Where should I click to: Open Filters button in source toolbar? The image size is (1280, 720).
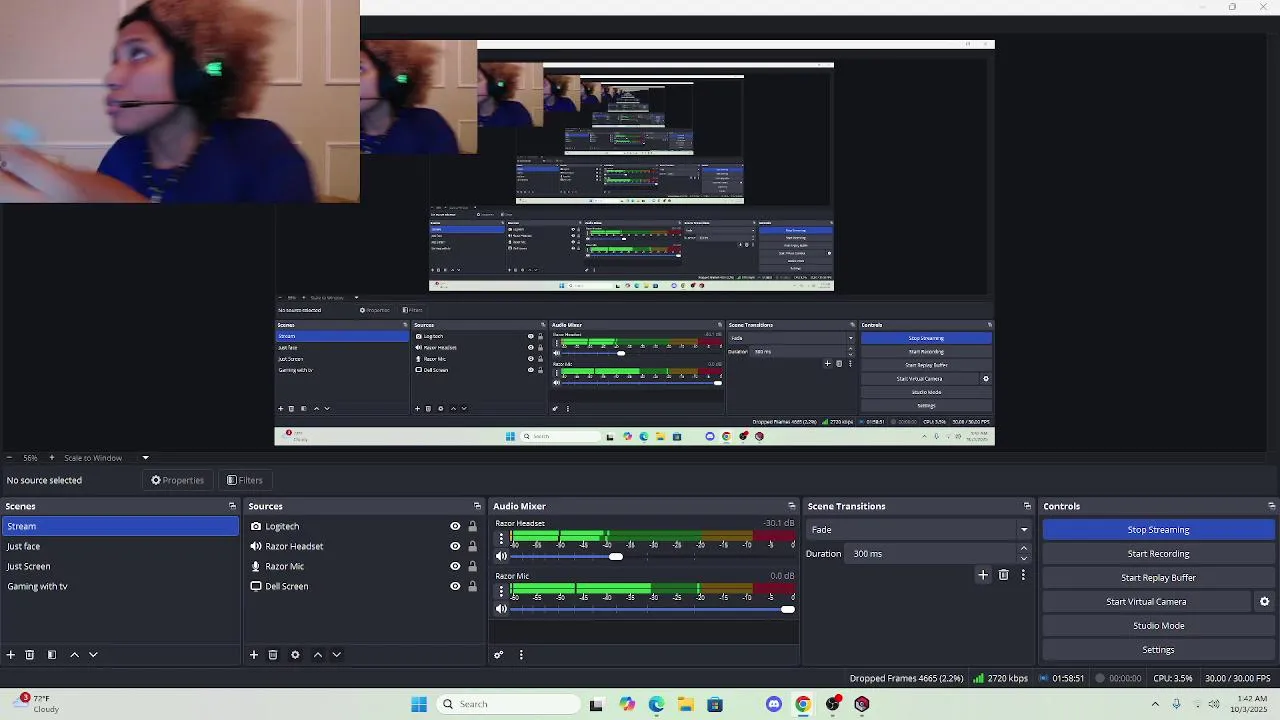pos(244,480)
